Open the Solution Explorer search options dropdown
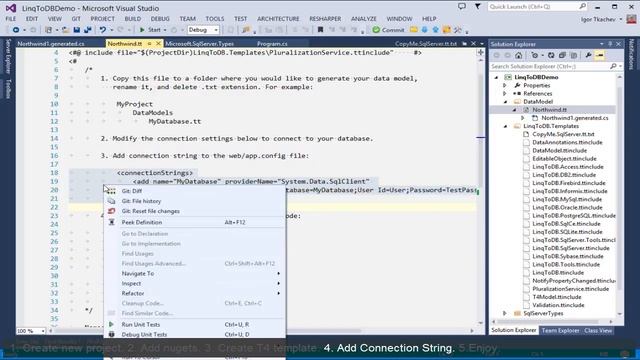The width and height of the screenshot is (640, 360). click(620, 66)
